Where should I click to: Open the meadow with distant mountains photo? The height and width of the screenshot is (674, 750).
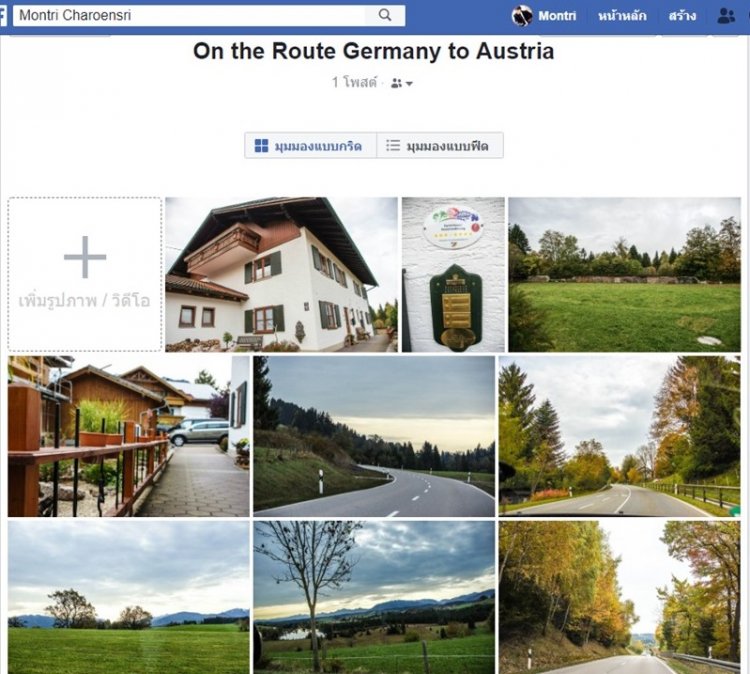click(128, 596)
